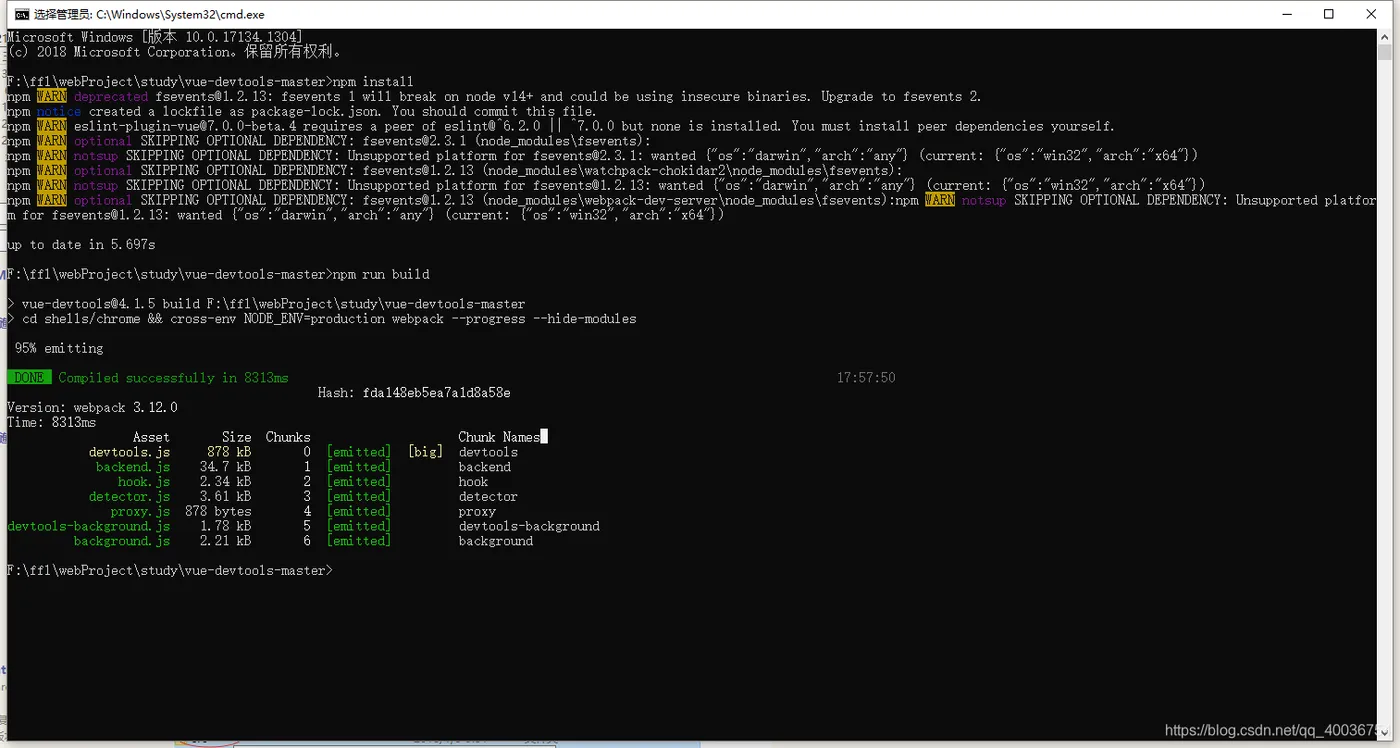This screenshot has width=1400, height=748.
Task: Open the cmd window system menu icon
Action: click(21, 14)
